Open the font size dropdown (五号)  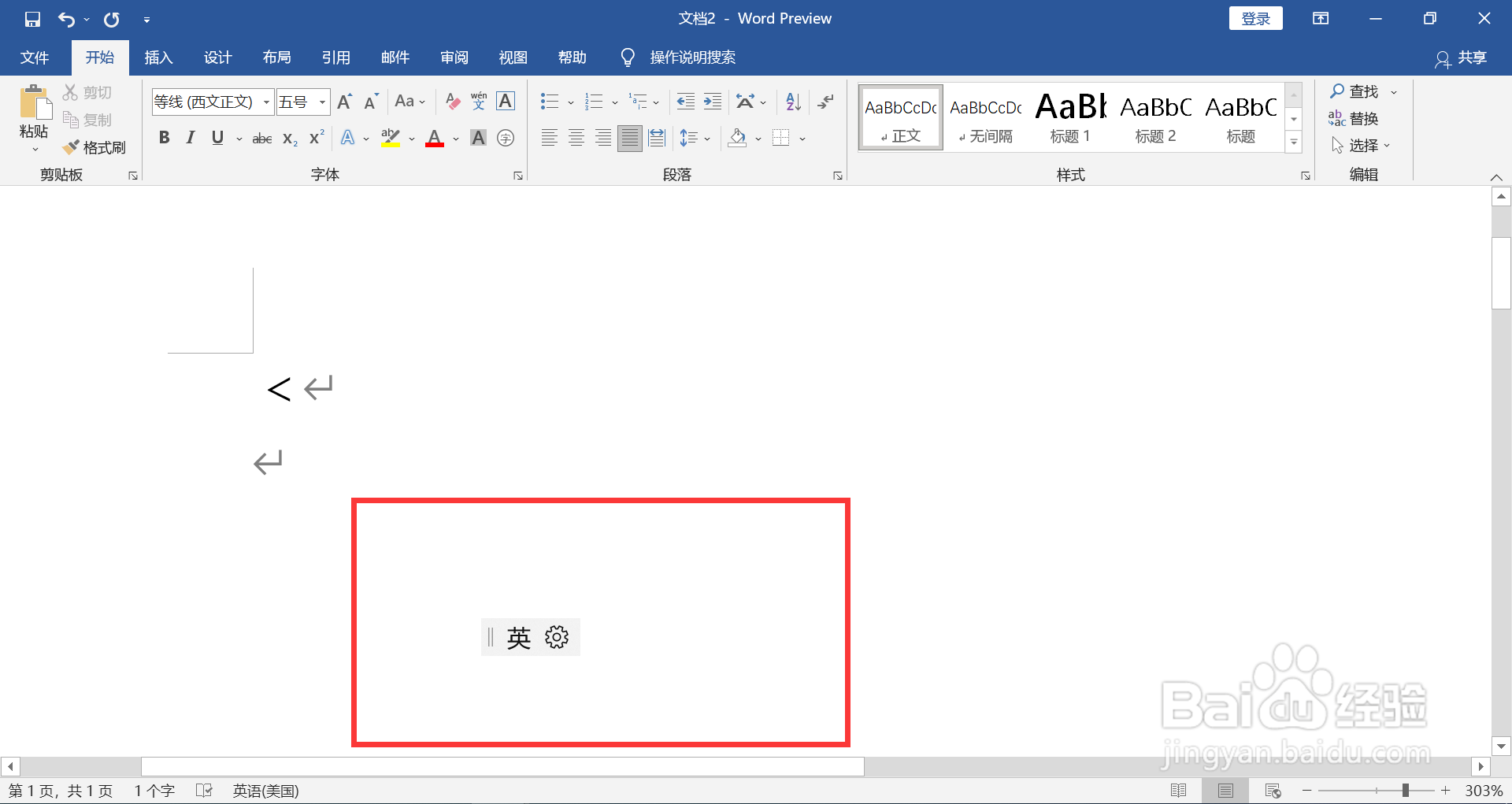pos(322,102)
